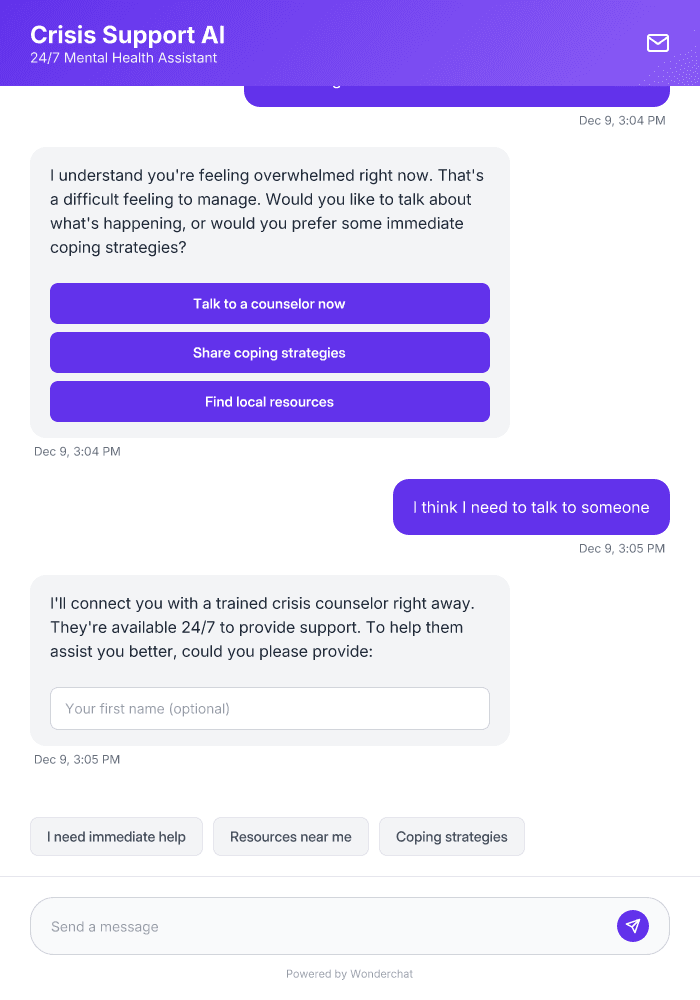Choose the 'Share coping strategies' option

[269, 352]
